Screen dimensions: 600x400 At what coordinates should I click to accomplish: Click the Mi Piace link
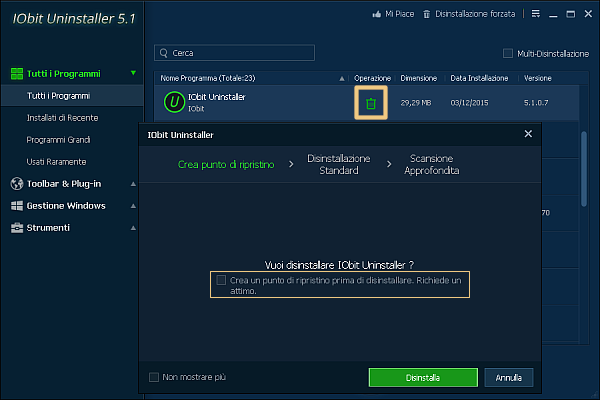(399, 14)
